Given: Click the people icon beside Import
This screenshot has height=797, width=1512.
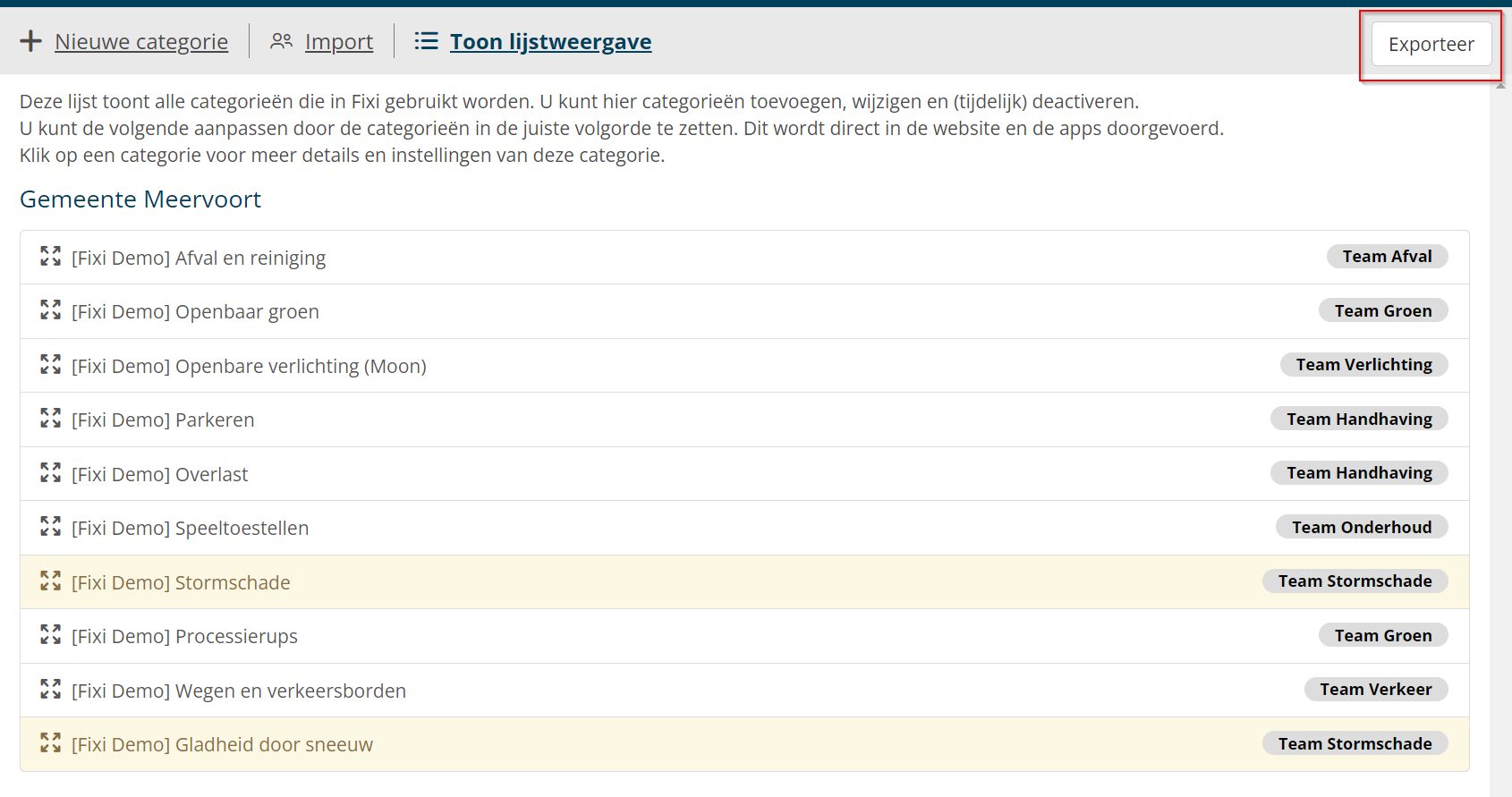Looking at the screenshot, I should pos(282,41).
